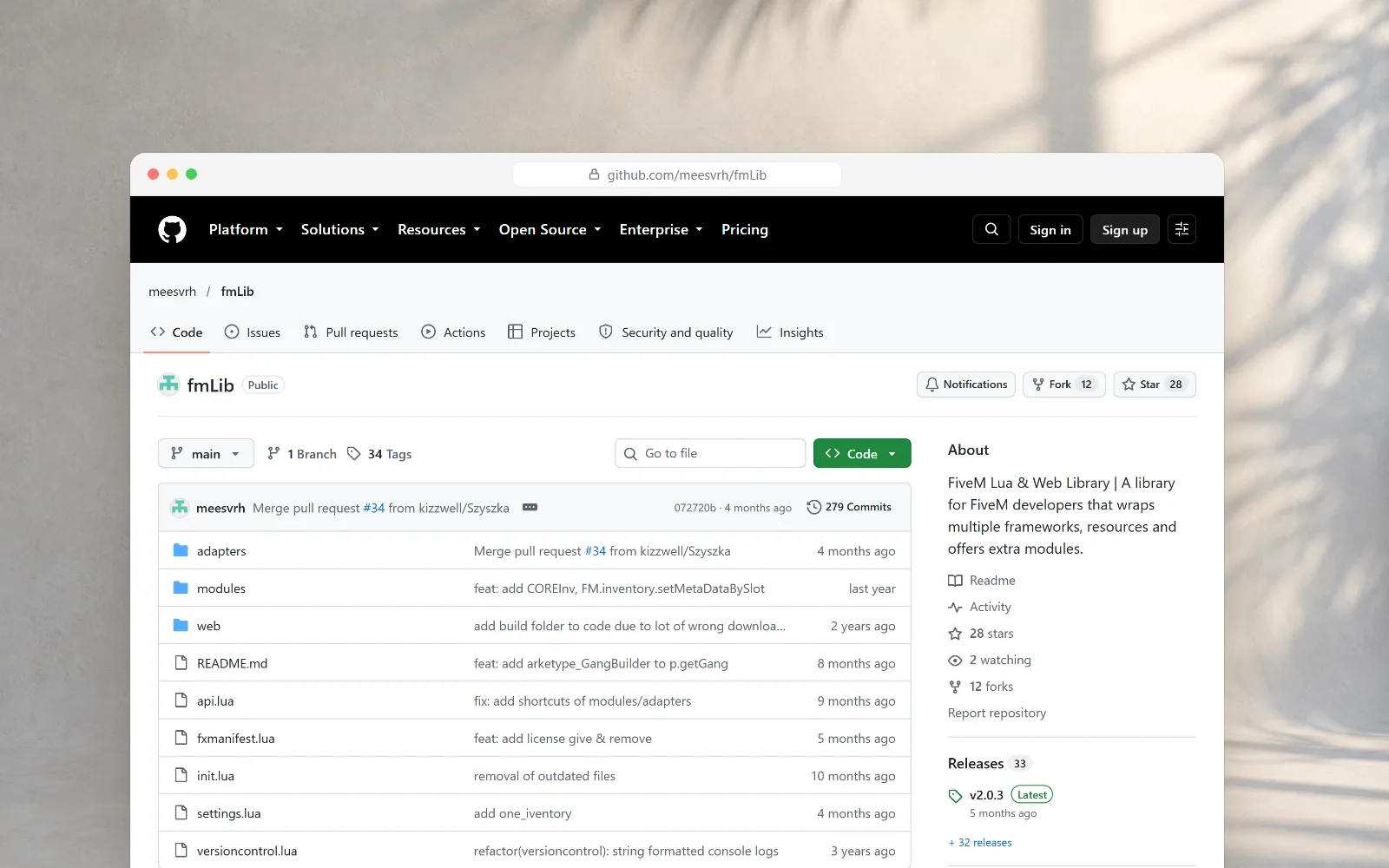The width and height of the screenshot is (1389, 868).
Task: Open the appearance settings sliders icon
Action: 1182,229
